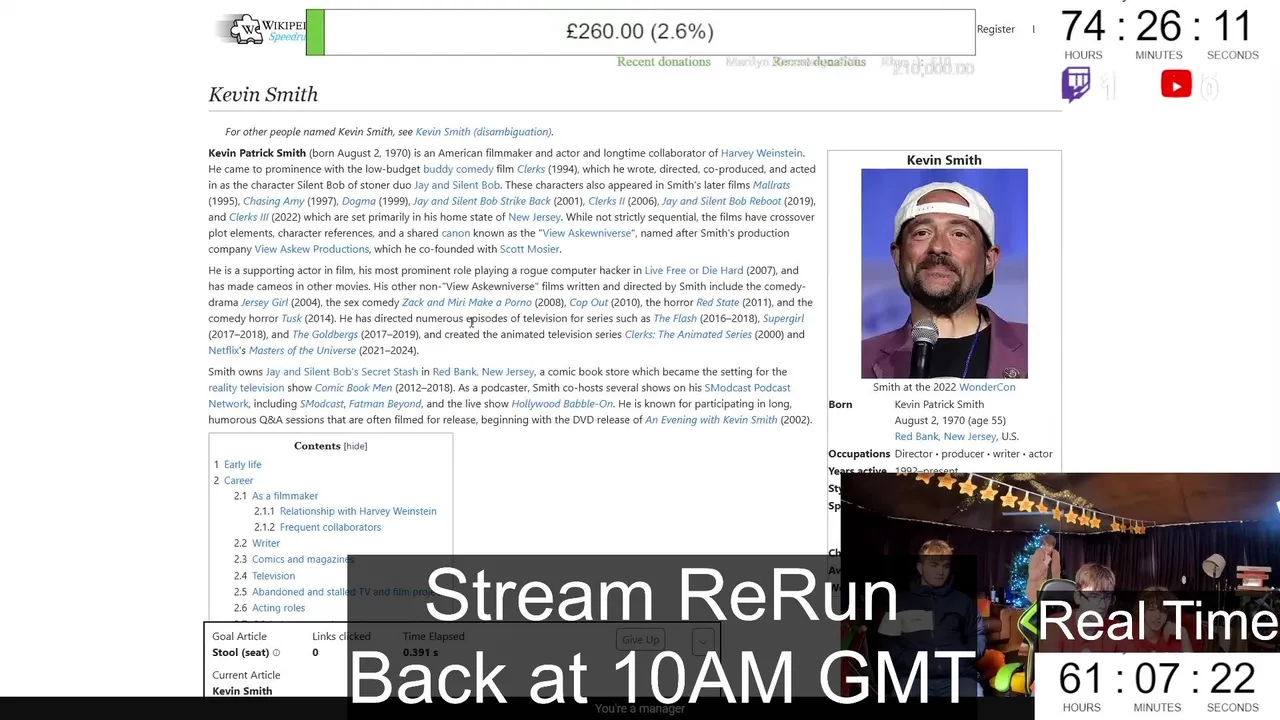The height and width of the screenshot is (720, 1280).
Task: Open the Clerks film link
Action: (x=531, y=169)
